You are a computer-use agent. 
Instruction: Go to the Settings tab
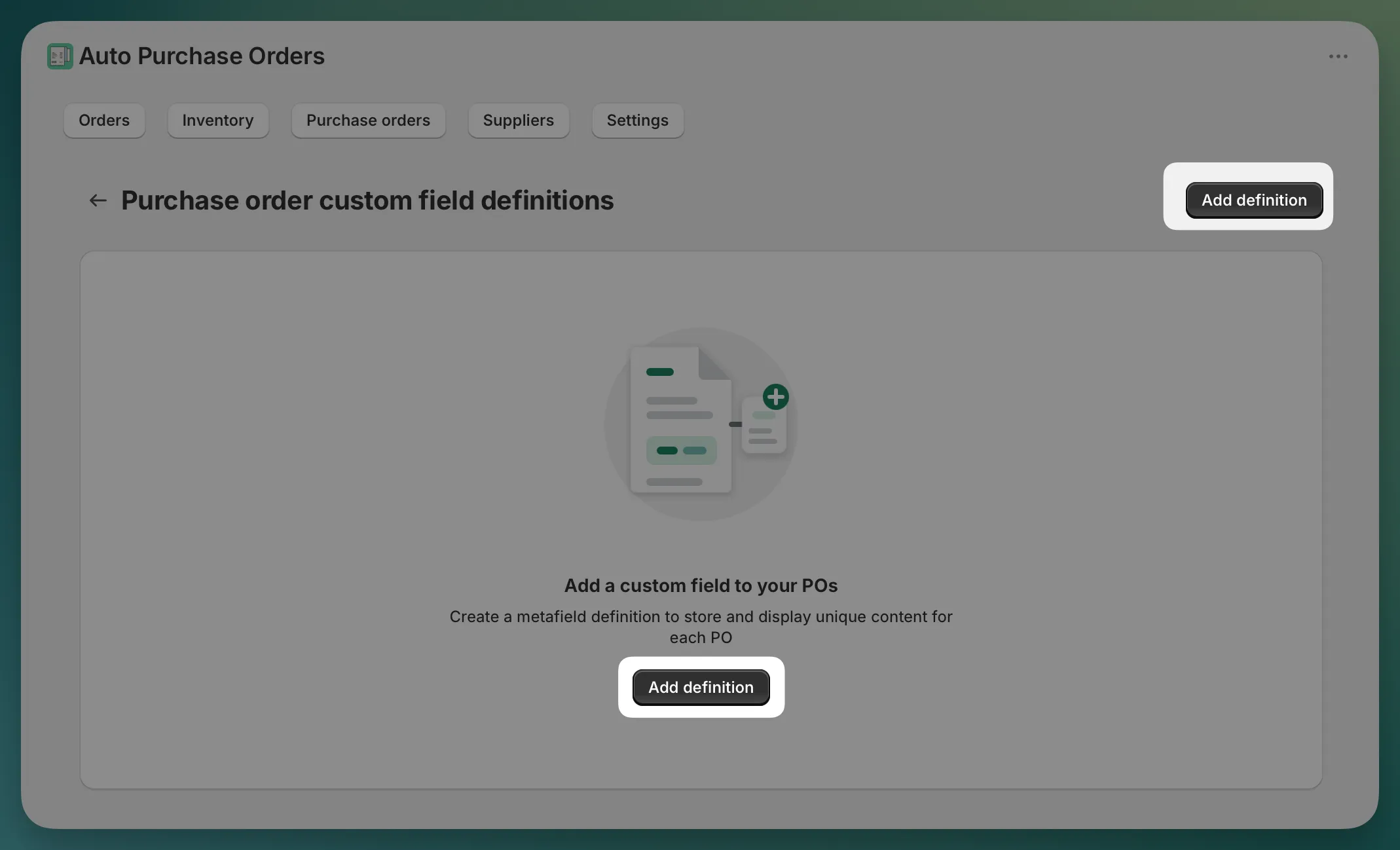(638, 120)
